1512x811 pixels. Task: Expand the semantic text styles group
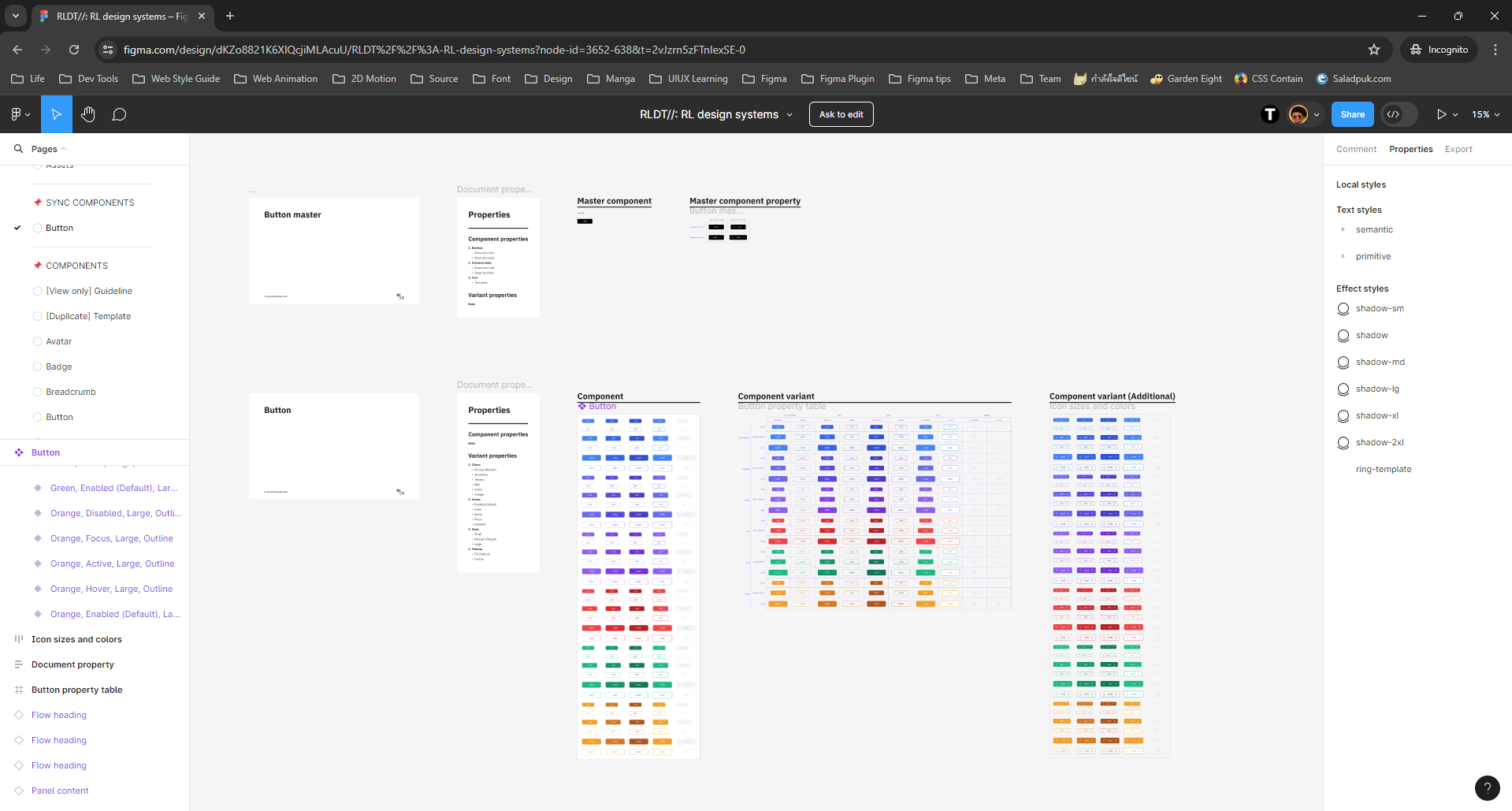click(x=1343, y=229)
